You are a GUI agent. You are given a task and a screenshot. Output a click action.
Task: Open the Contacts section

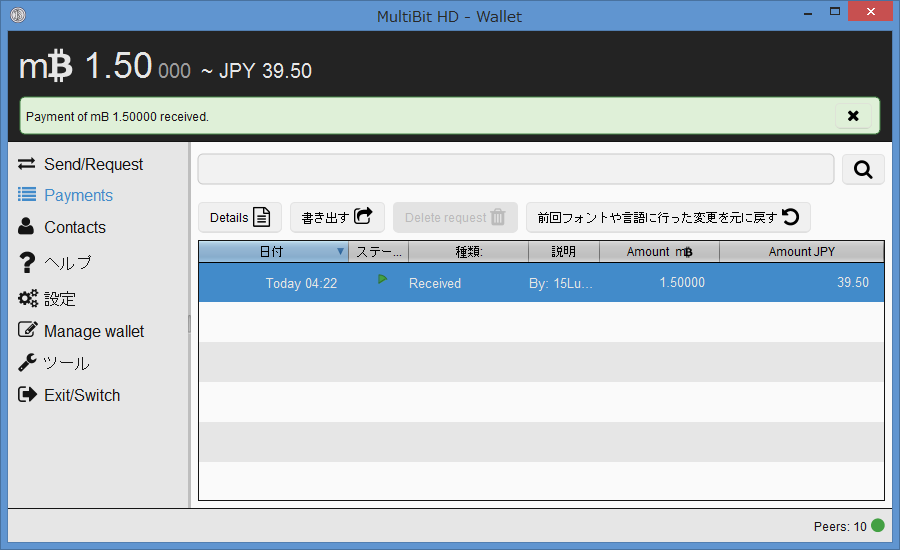point(62,227)
